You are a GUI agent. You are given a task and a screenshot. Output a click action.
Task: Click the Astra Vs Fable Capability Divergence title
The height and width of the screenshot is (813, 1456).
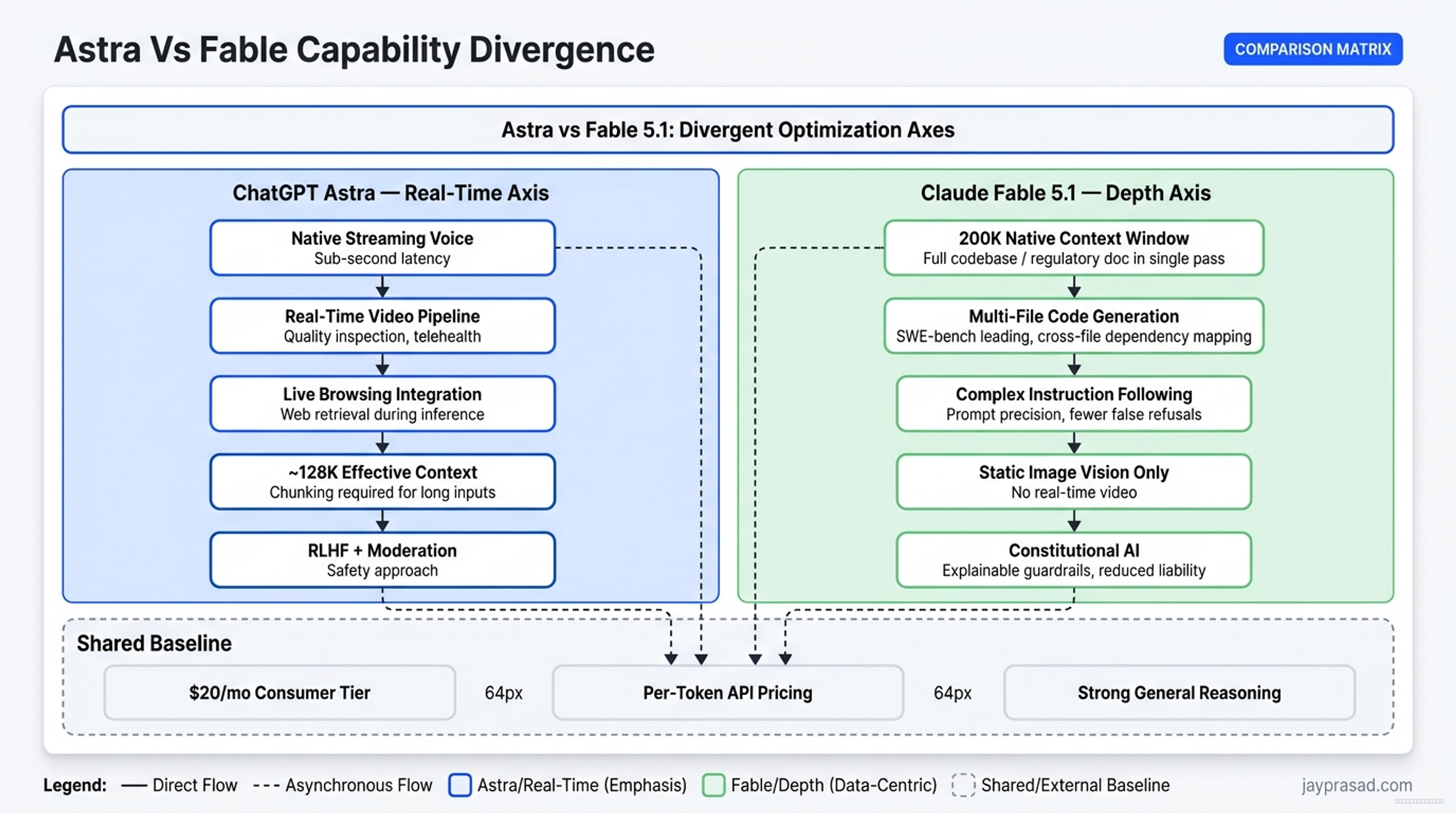[355, 50]
